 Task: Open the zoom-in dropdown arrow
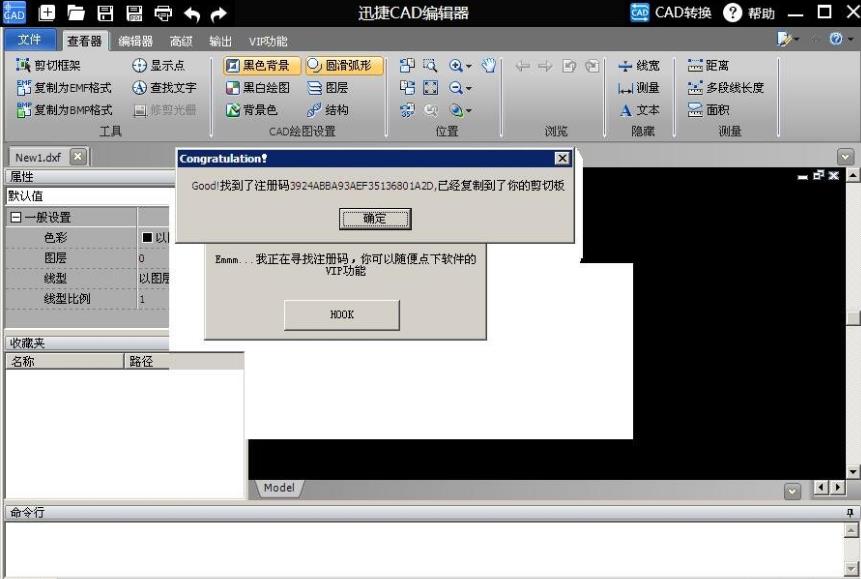468,66
